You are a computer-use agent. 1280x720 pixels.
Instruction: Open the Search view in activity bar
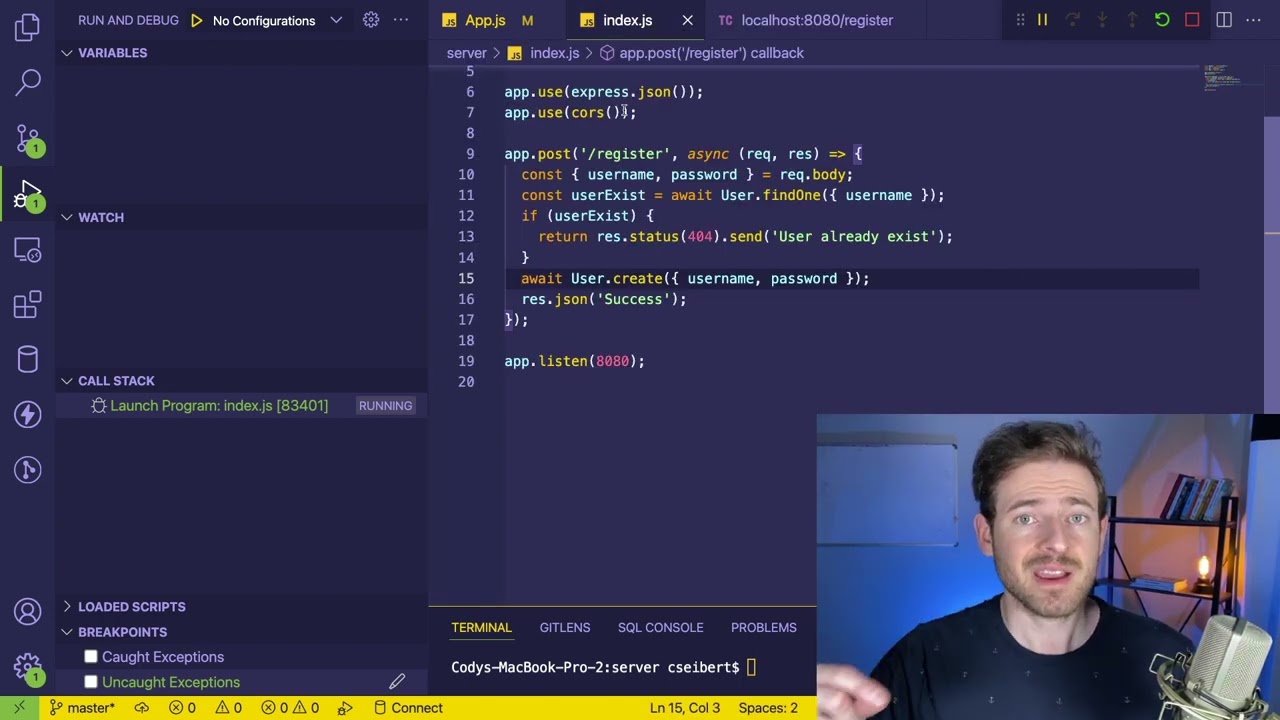(x=28, y=82)
